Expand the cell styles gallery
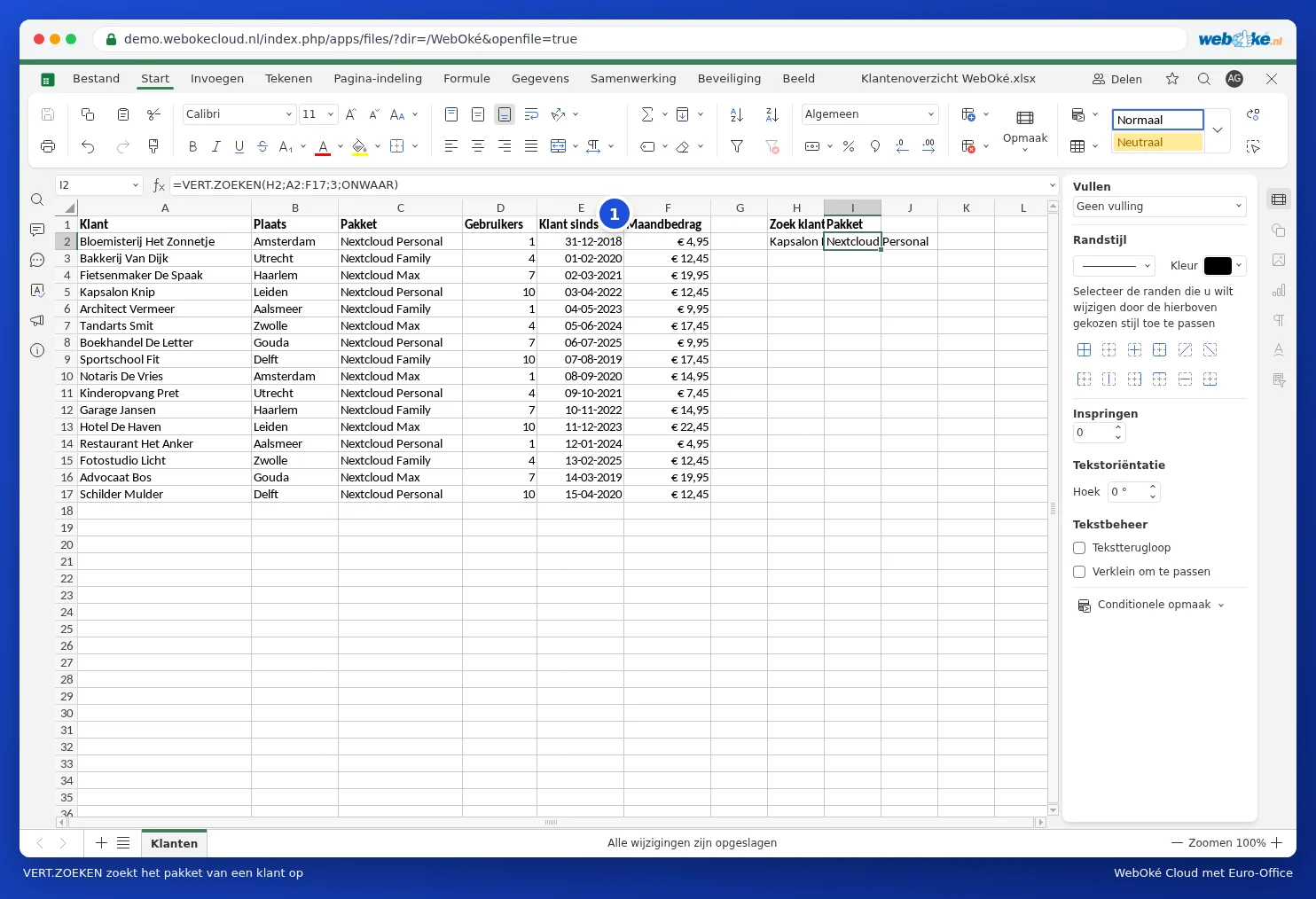This screenshot has height=899, width=1316. pyautogui.click(x=1218, y=130)
